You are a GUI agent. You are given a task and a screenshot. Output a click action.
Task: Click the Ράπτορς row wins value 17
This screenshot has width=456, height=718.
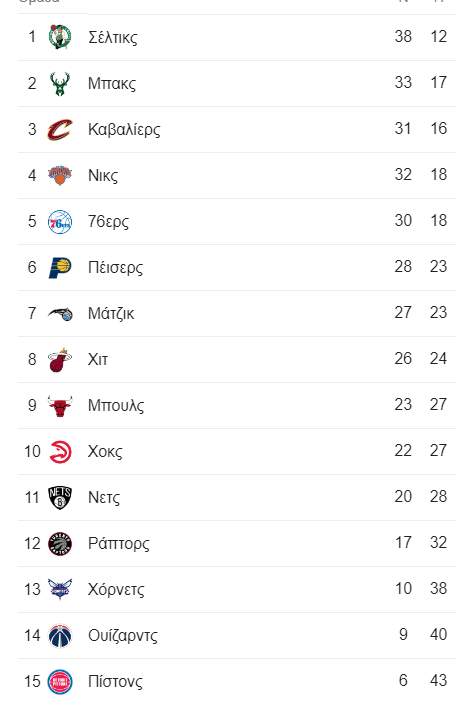(x=403, y=543)
